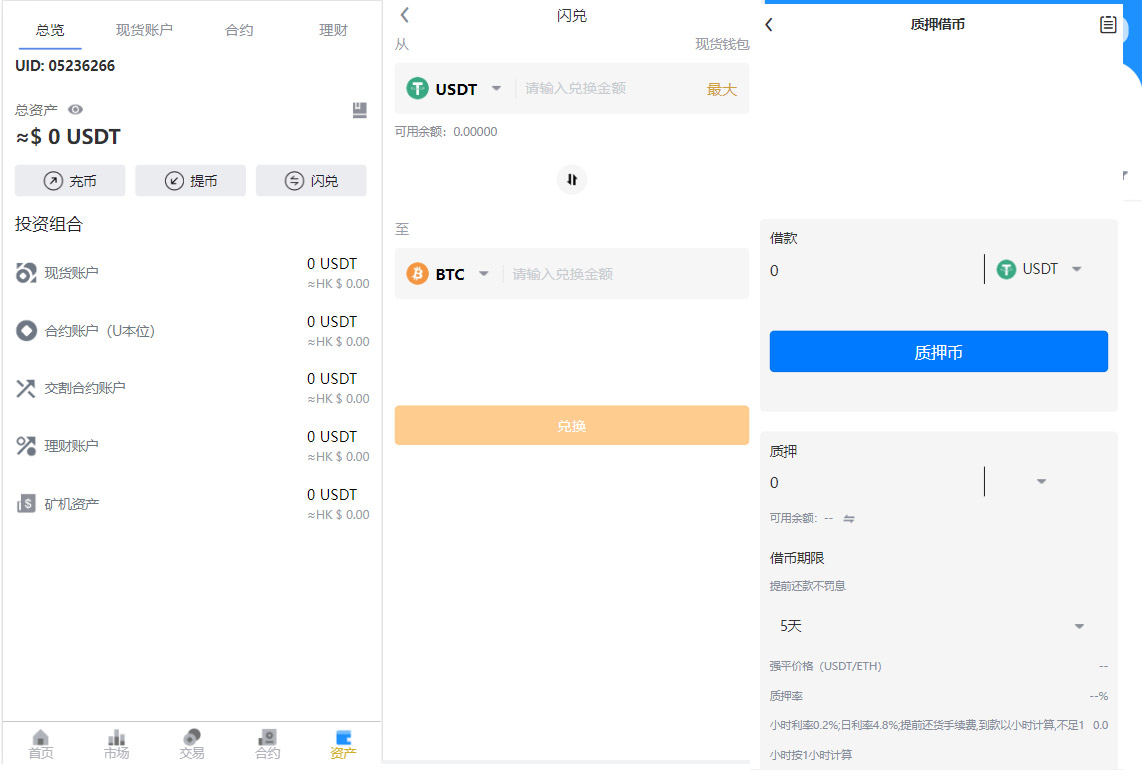The width and height of the screenshot is (1142, 770).
Task: Open the 5天 loan term dropdown
Action: [x=1079, y=626]
